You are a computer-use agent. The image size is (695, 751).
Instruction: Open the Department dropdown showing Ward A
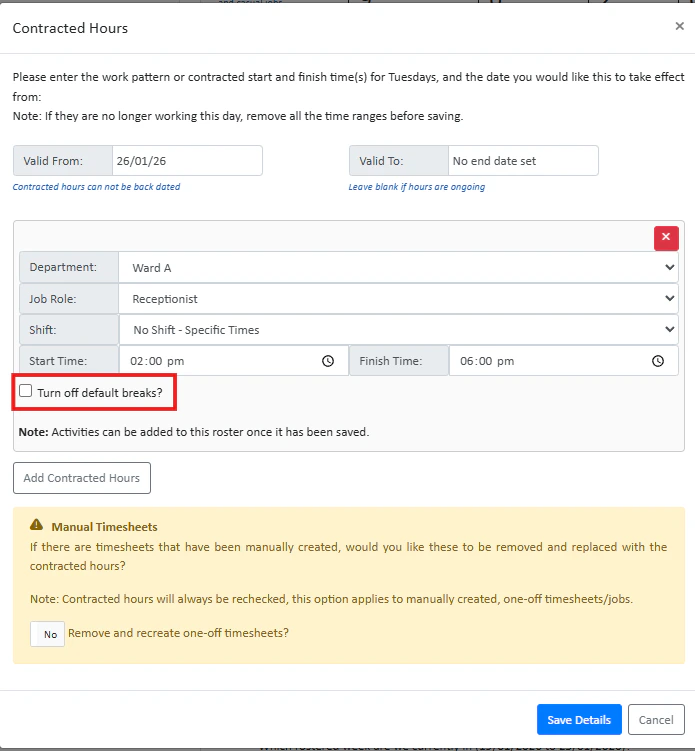point(398,267)
